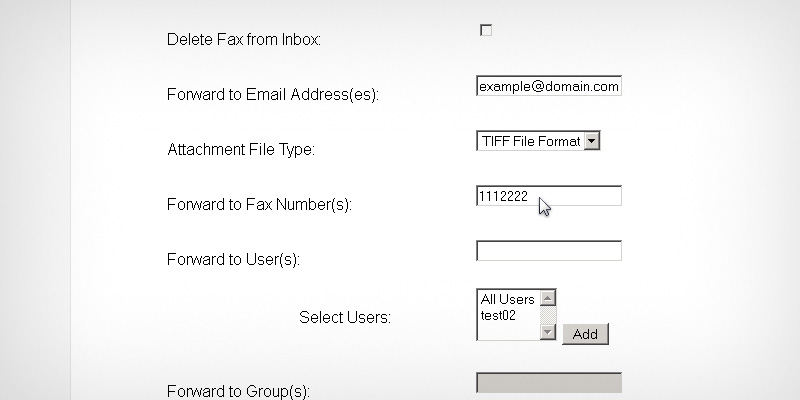800x400 pixels.
Task: Click the "Select Users:" label
Action: coord(344,318)
